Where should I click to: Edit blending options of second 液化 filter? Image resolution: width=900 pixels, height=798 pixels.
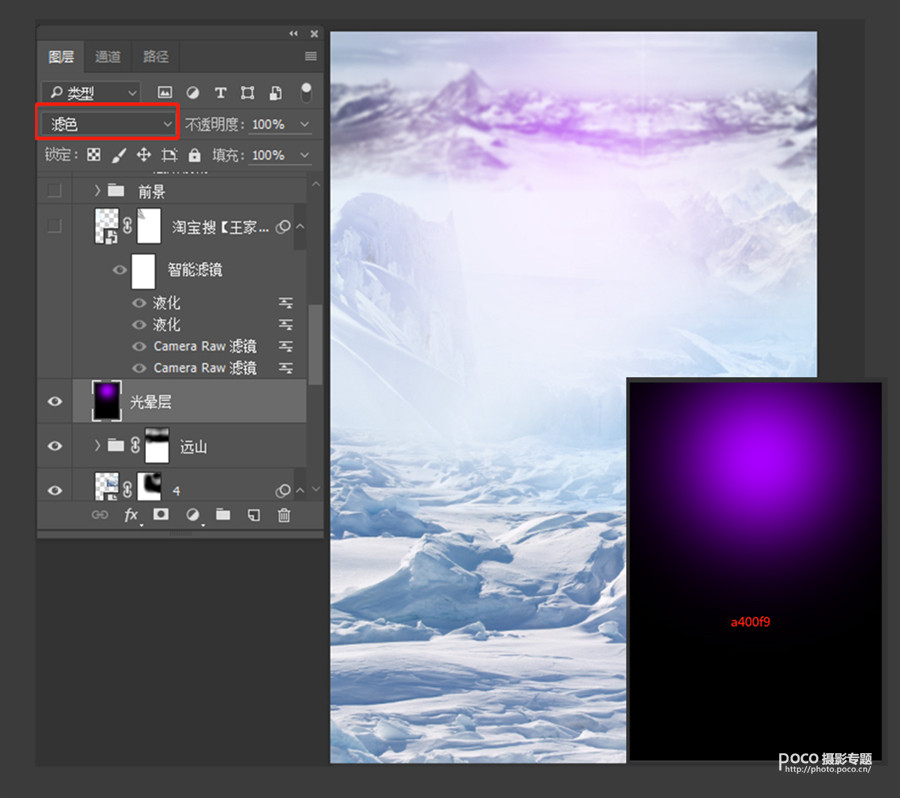tap(286, 324)
